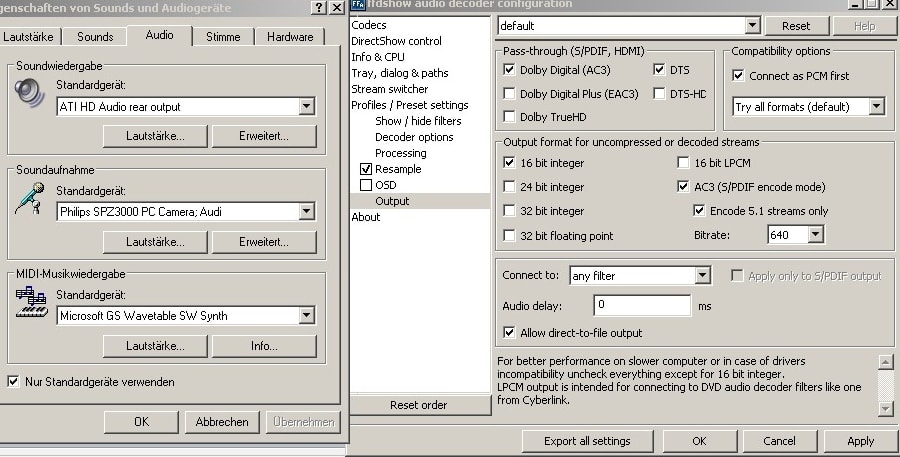Viewport: 900px width, 457px height.
Task: Click the MIDI keyboard icon
Action: (x=31, y=302)
